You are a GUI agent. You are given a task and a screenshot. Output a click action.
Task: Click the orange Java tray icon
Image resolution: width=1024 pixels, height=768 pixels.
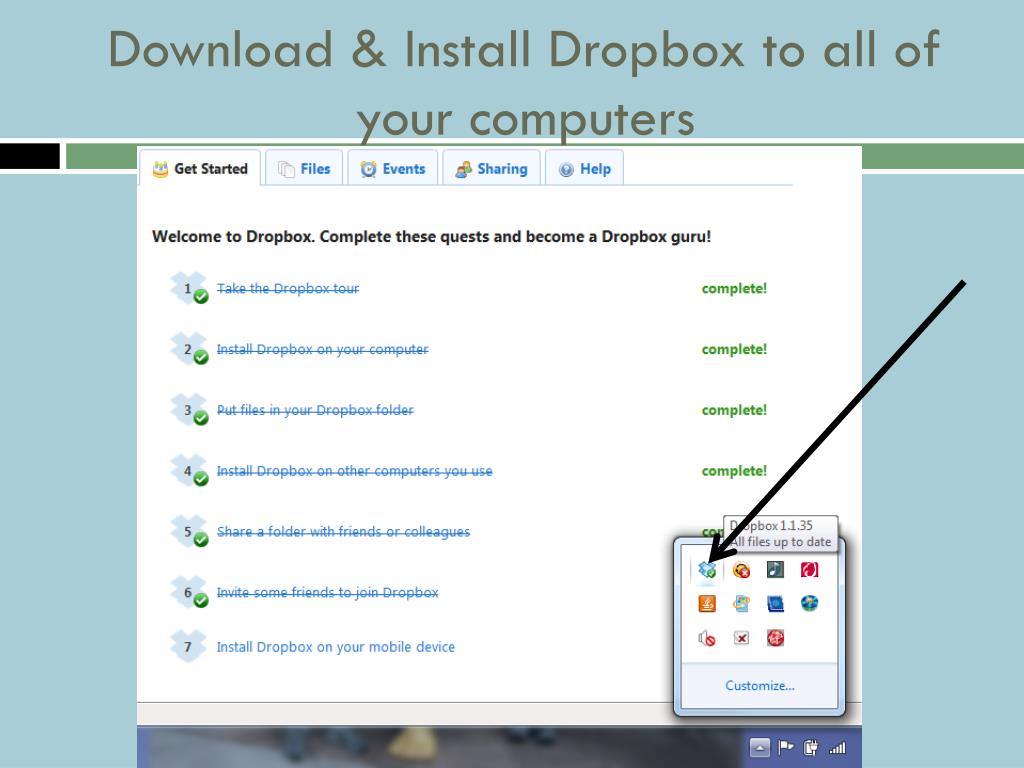(x=707, y=603)
